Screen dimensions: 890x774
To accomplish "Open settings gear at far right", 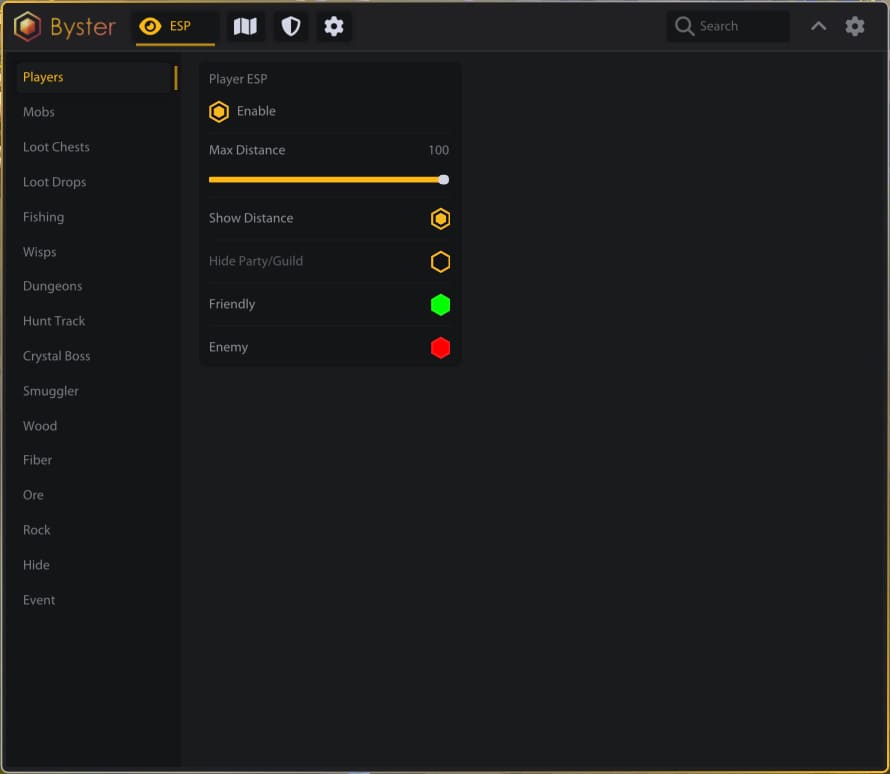I will point(854,26).
